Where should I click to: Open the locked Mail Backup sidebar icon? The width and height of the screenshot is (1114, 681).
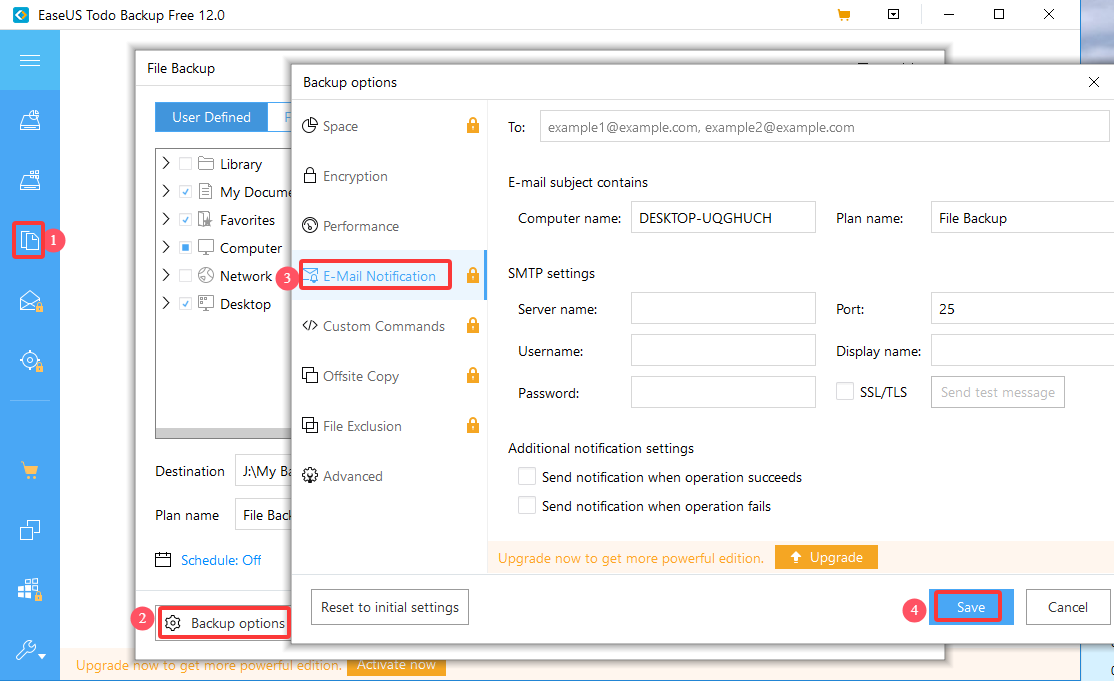[x=31, y=301]
